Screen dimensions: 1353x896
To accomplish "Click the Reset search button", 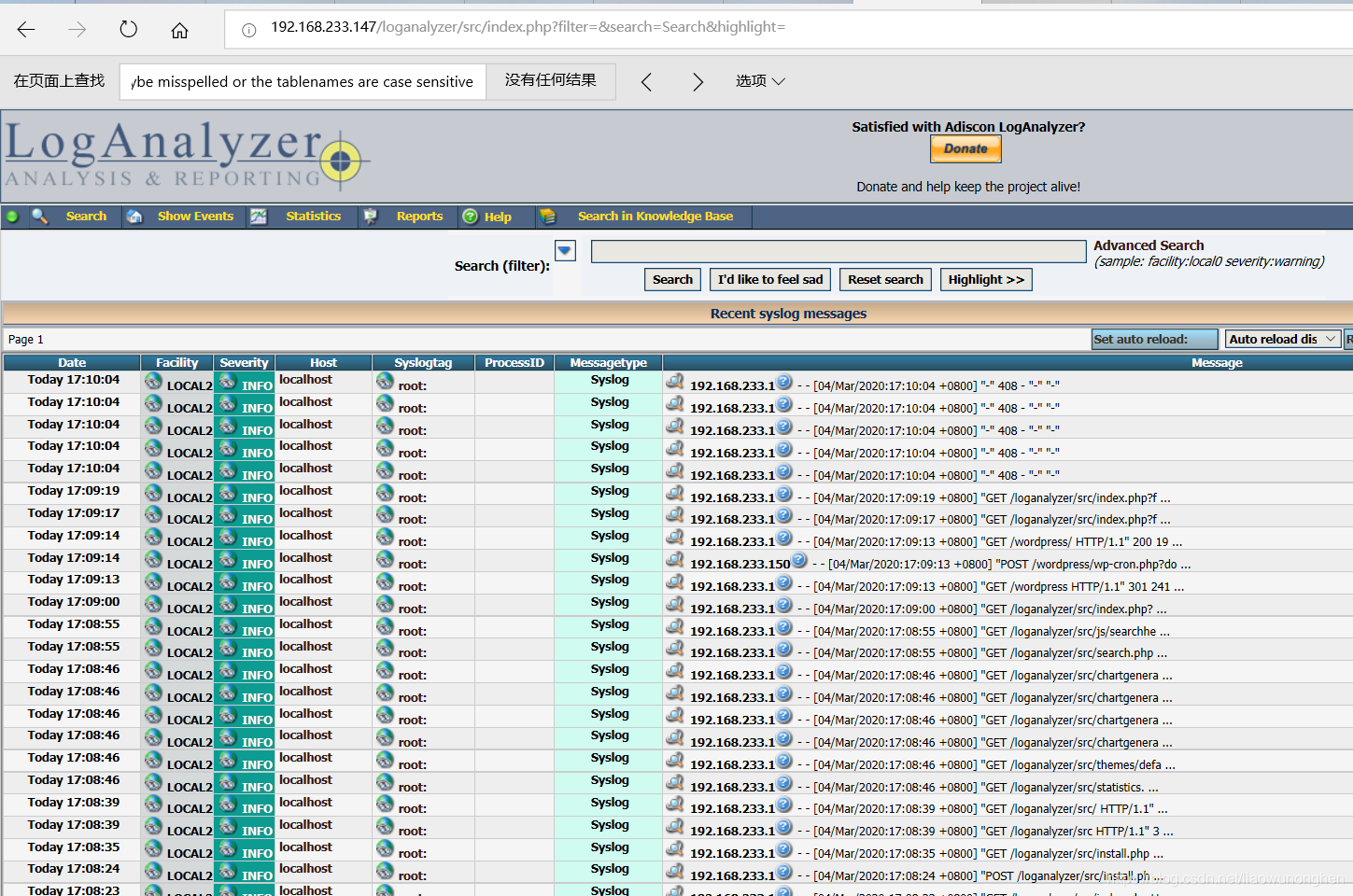I will click(885, 279).
